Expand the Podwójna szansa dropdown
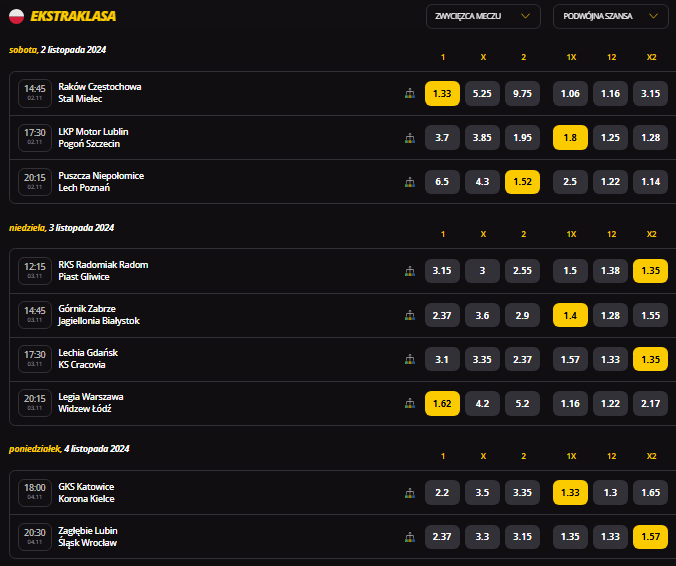The image size is (676, 566). (610, 16)
